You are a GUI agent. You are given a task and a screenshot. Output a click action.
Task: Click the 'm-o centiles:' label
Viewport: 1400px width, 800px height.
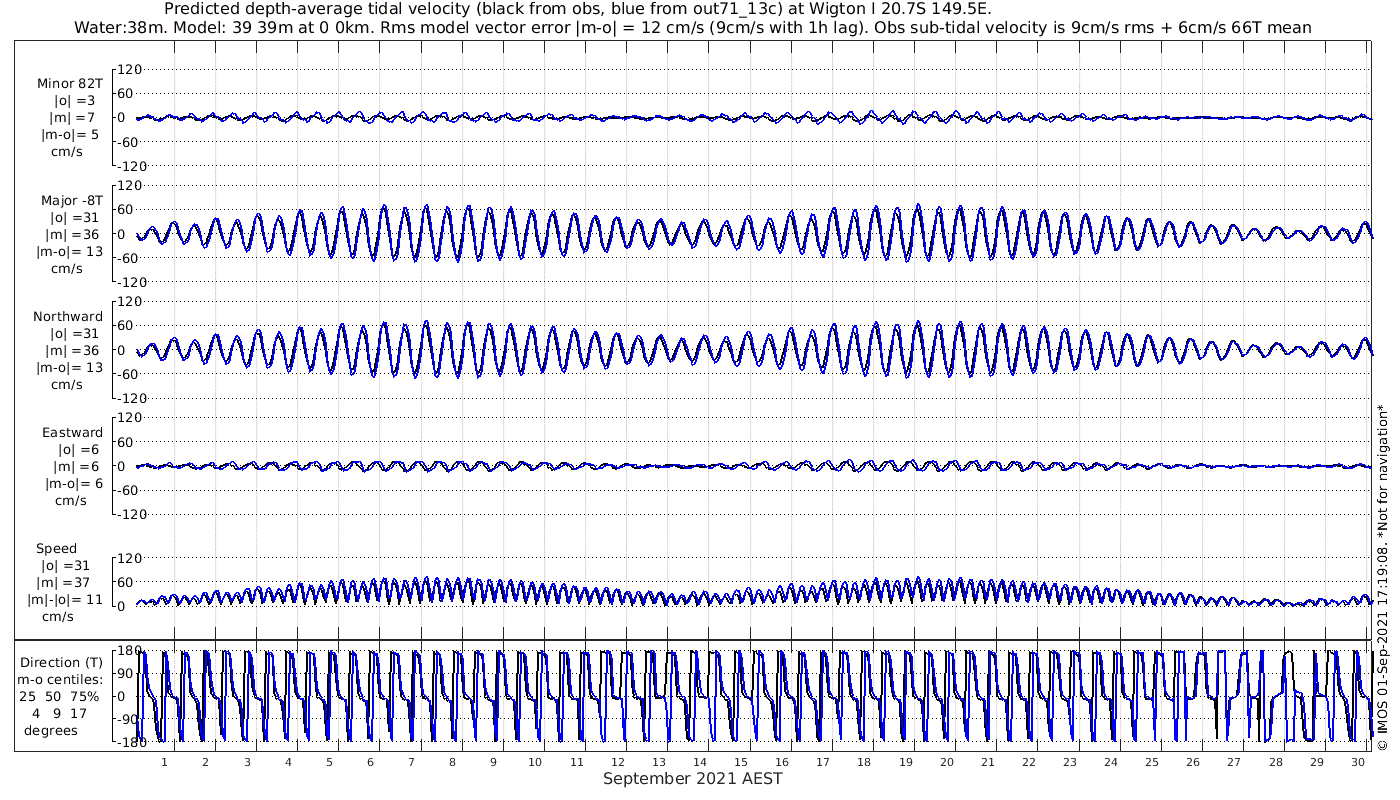(61, 680)
